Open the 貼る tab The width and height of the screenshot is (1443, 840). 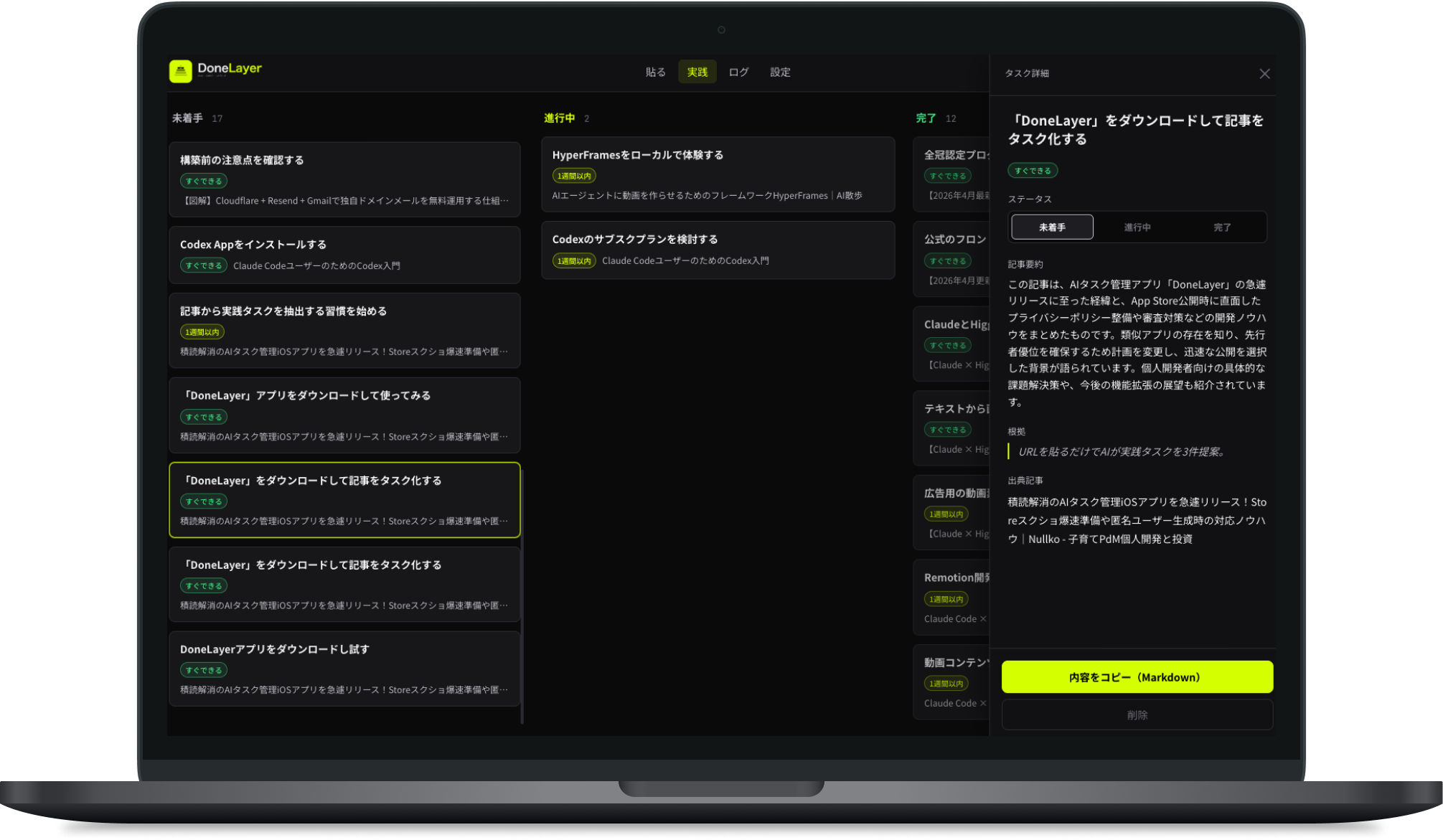pyautogui.click(x=655, y=72)
